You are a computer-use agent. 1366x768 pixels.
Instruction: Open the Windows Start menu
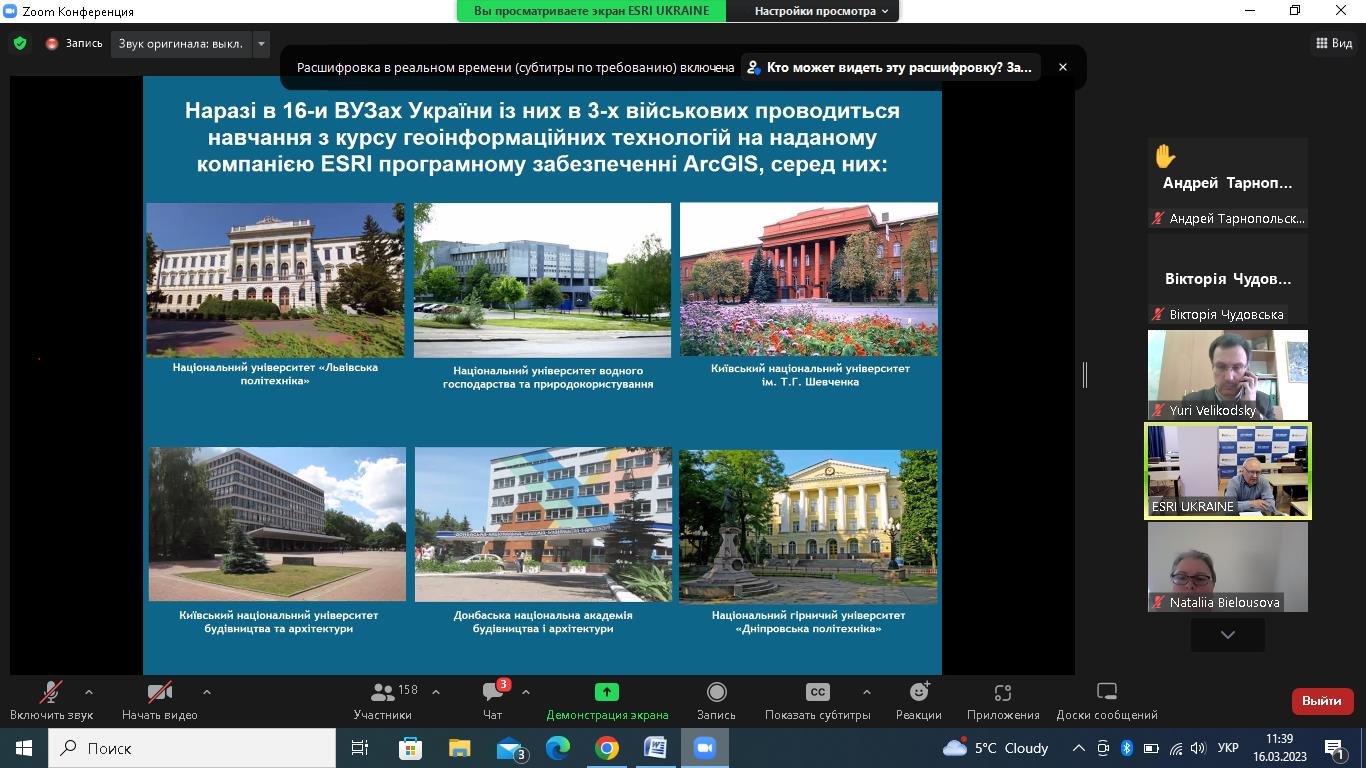tap(23, 748)
